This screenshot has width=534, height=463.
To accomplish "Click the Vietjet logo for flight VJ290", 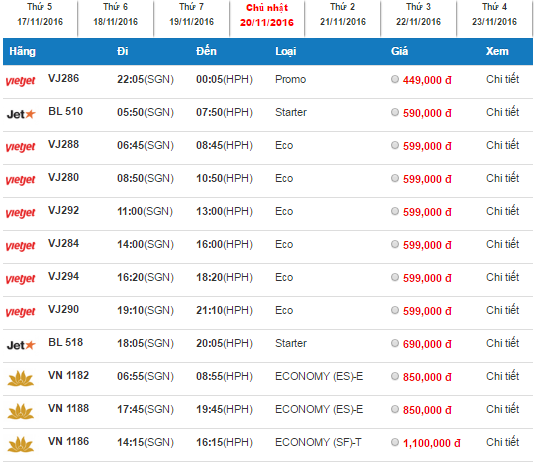I will 20,312.
